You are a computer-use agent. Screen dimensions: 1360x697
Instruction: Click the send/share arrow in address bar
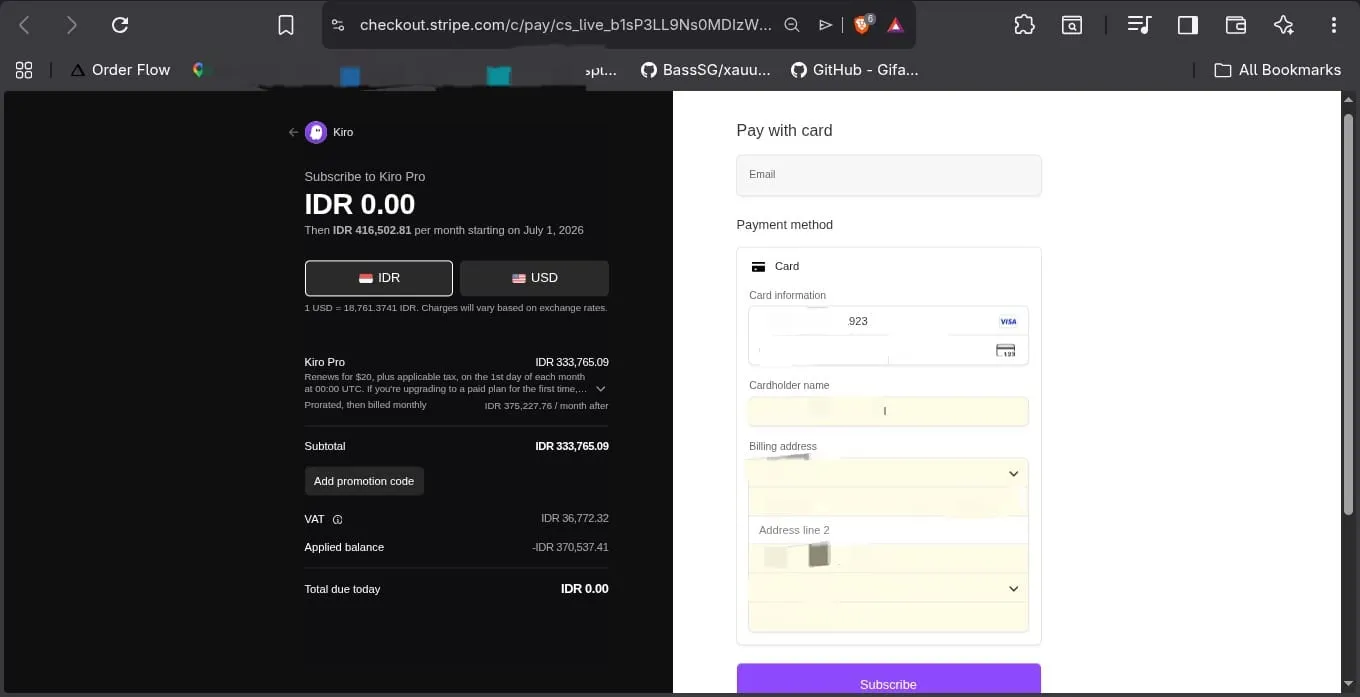(825, 25)
